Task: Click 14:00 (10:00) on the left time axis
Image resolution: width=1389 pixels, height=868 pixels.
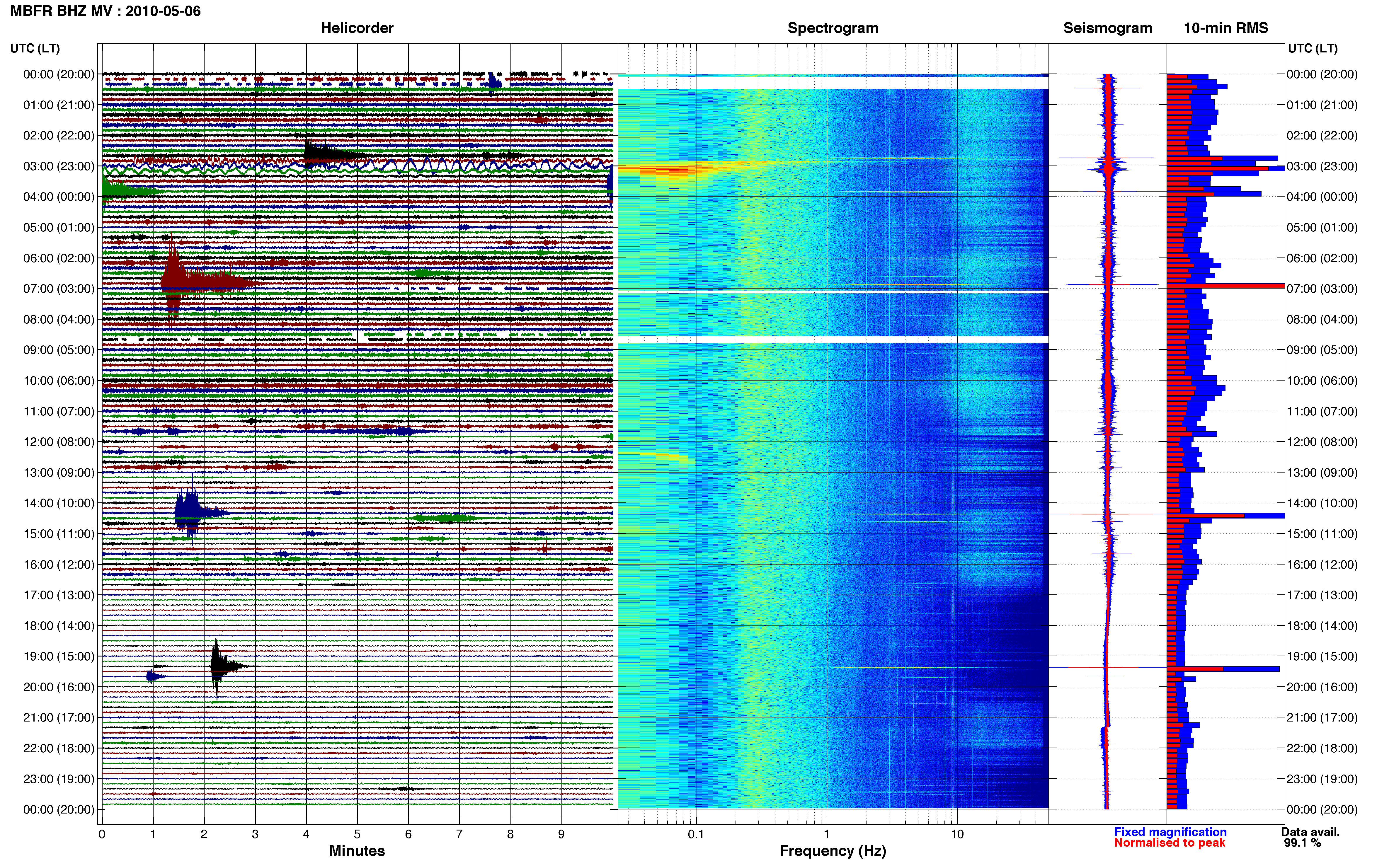Action: pos(59,503)
